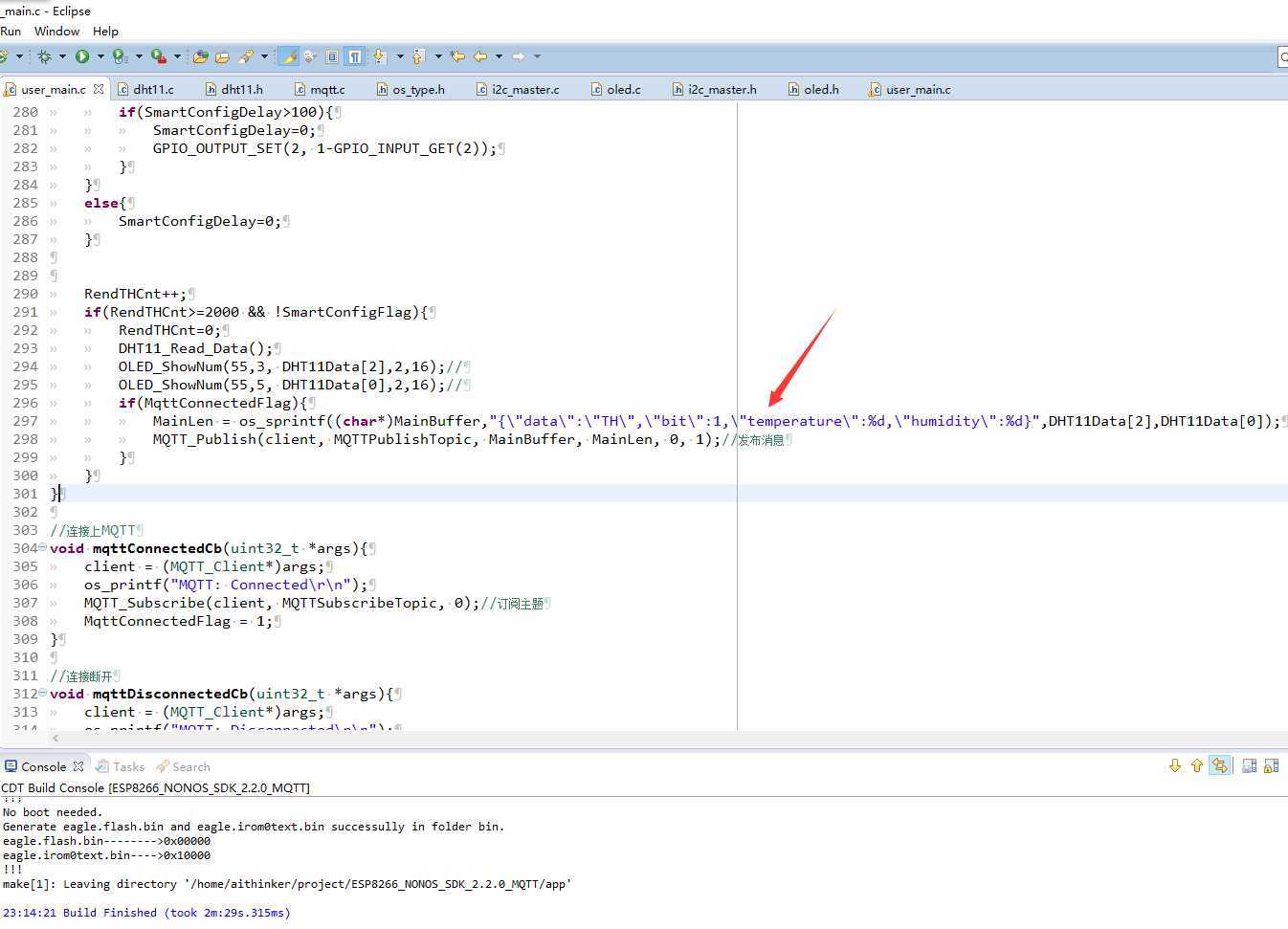
Task: Open Previous Annotation dropdown arrow
Action: (438, 56)
